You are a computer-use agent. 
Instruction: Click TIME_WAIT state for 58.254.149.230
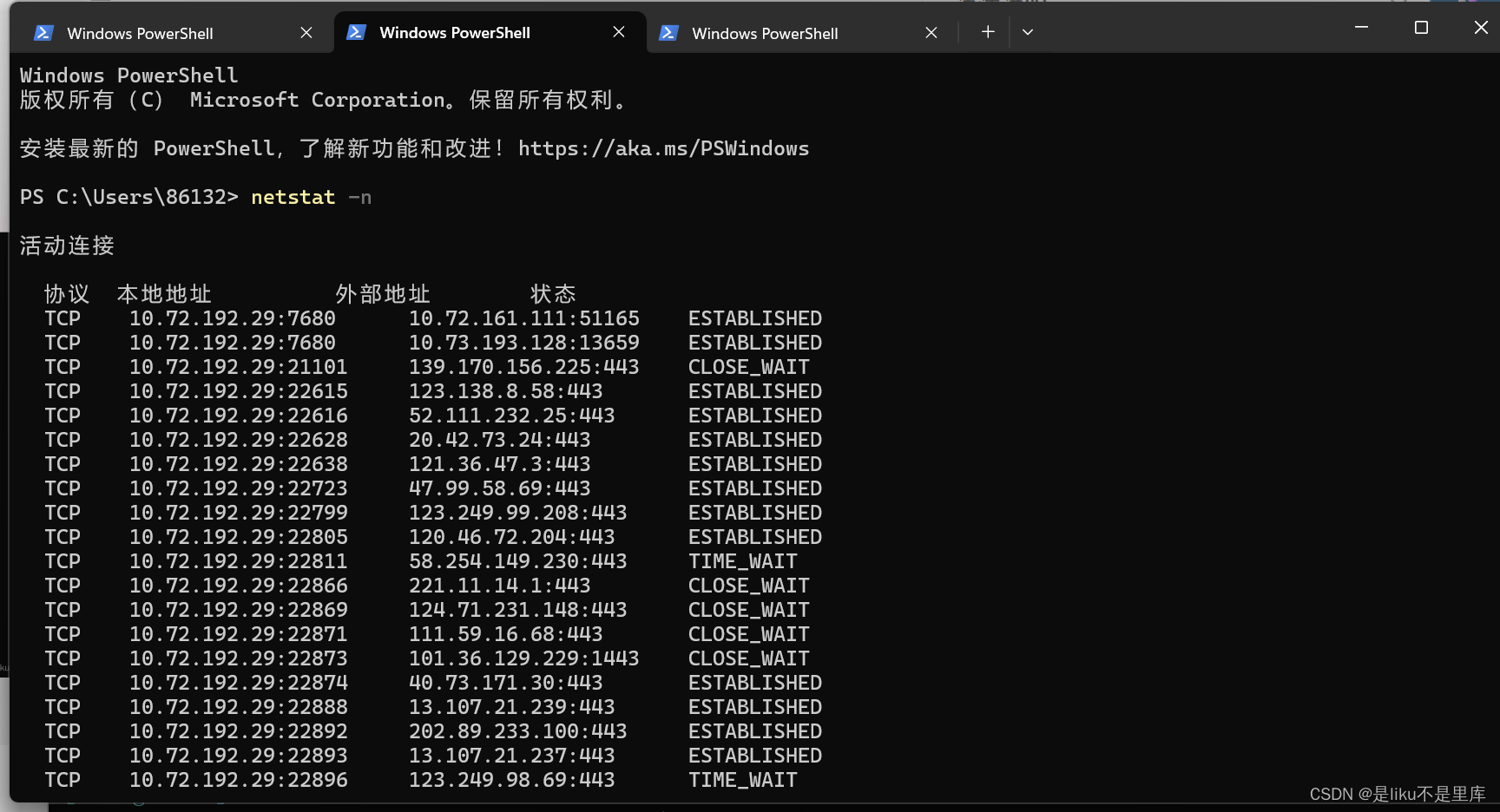(743, 561)
